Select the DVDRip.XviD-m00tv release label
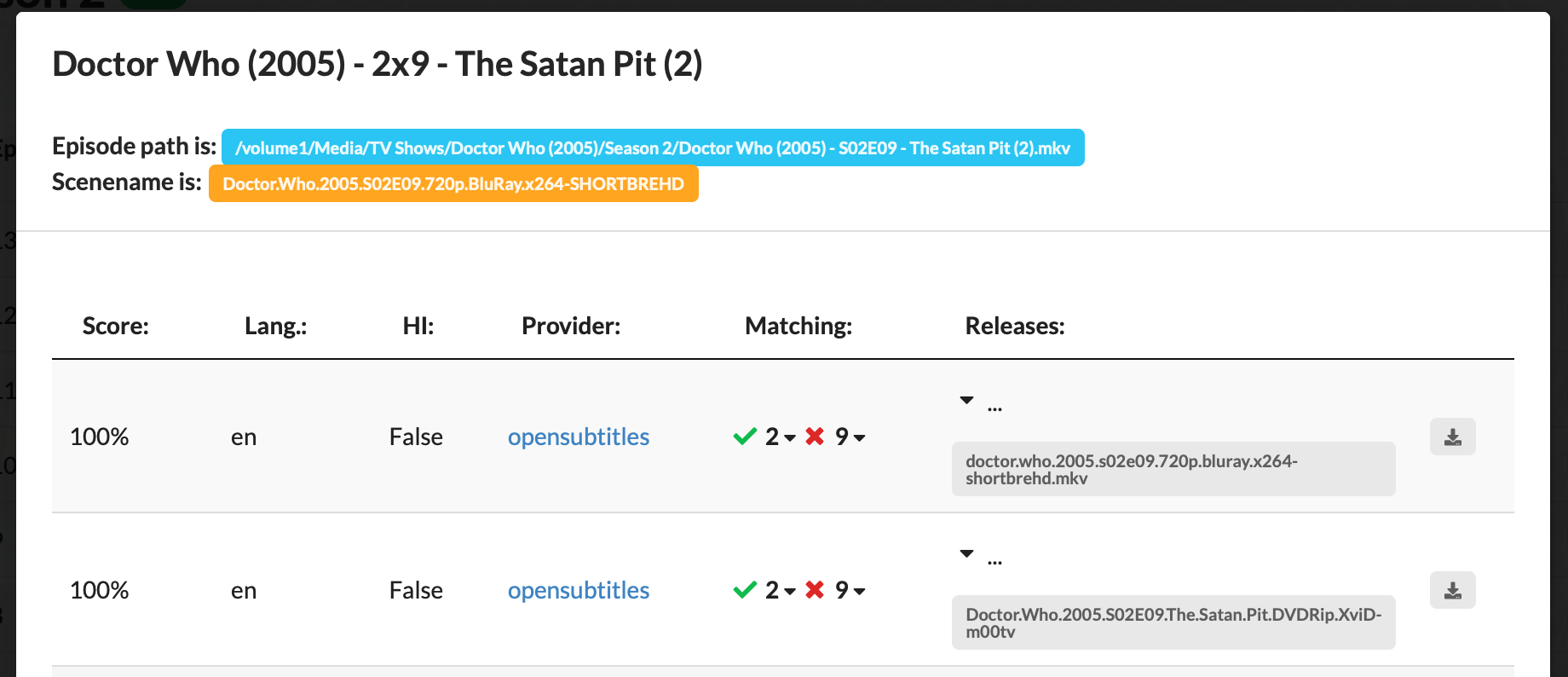The height and width of the screenshot is (677, 1568). 1173,622
